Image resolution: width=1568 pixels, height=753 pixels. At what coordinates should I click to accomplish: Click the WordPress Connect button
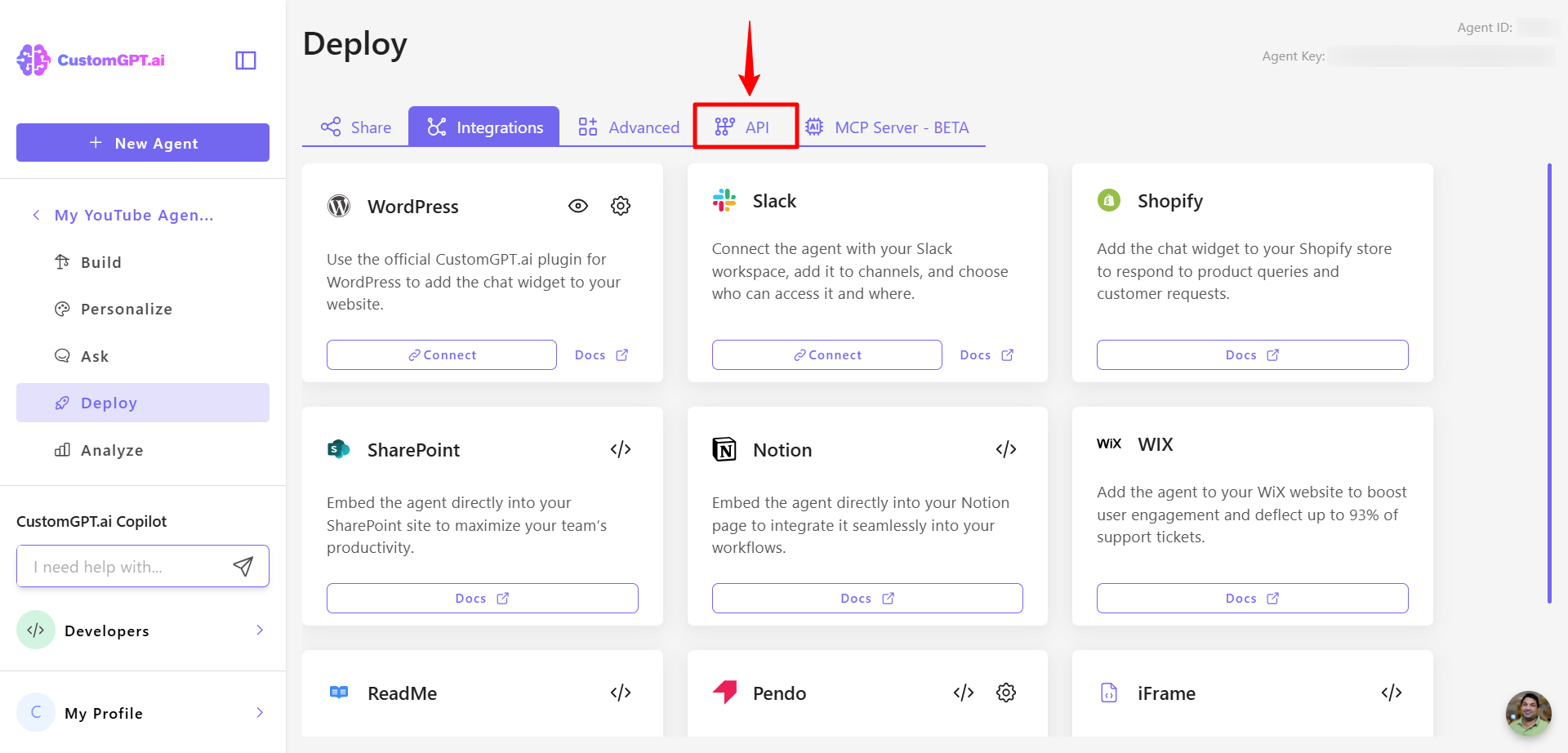tap(442, 355)
